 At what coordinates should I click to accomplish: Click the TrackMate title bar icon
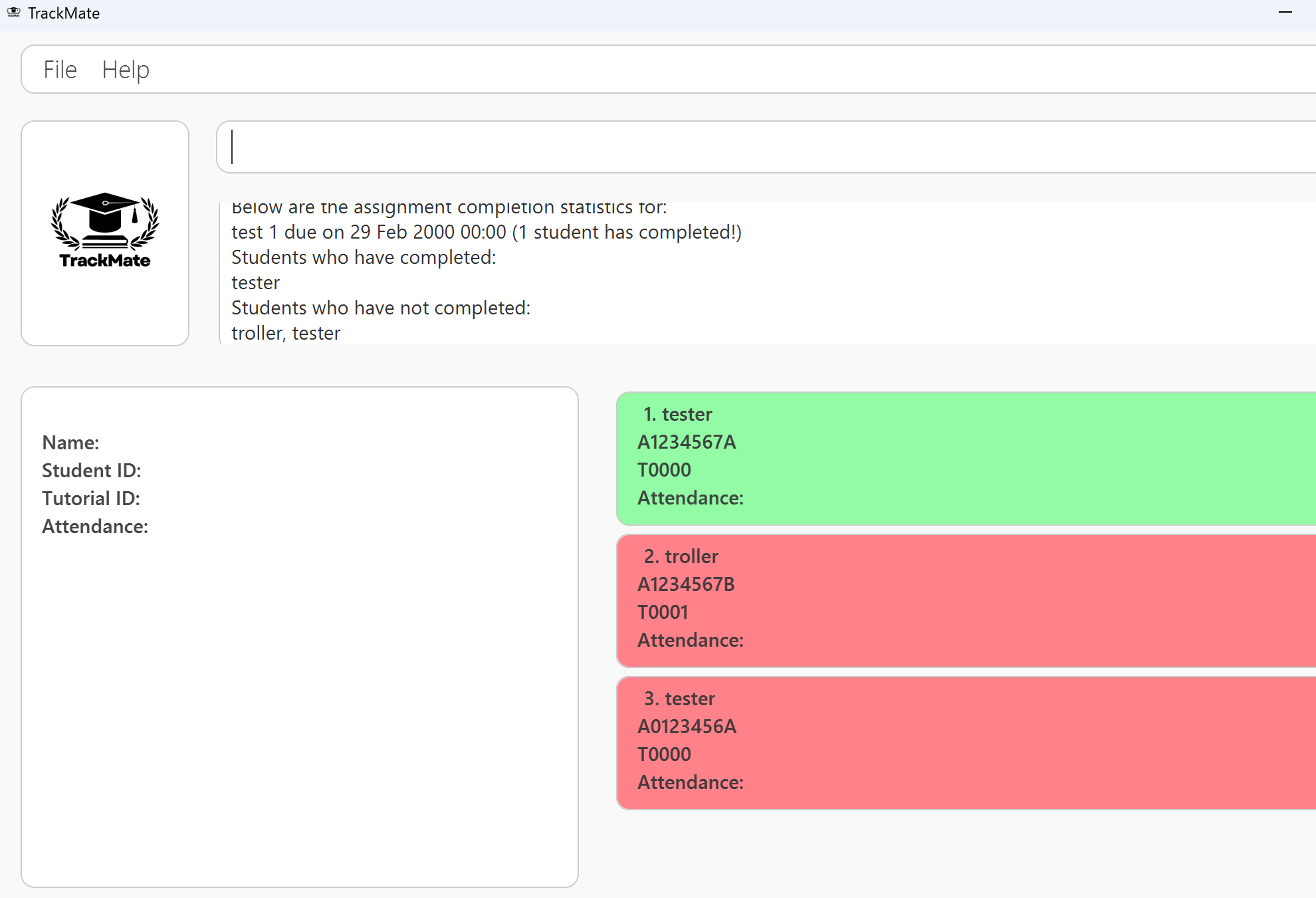13,13
